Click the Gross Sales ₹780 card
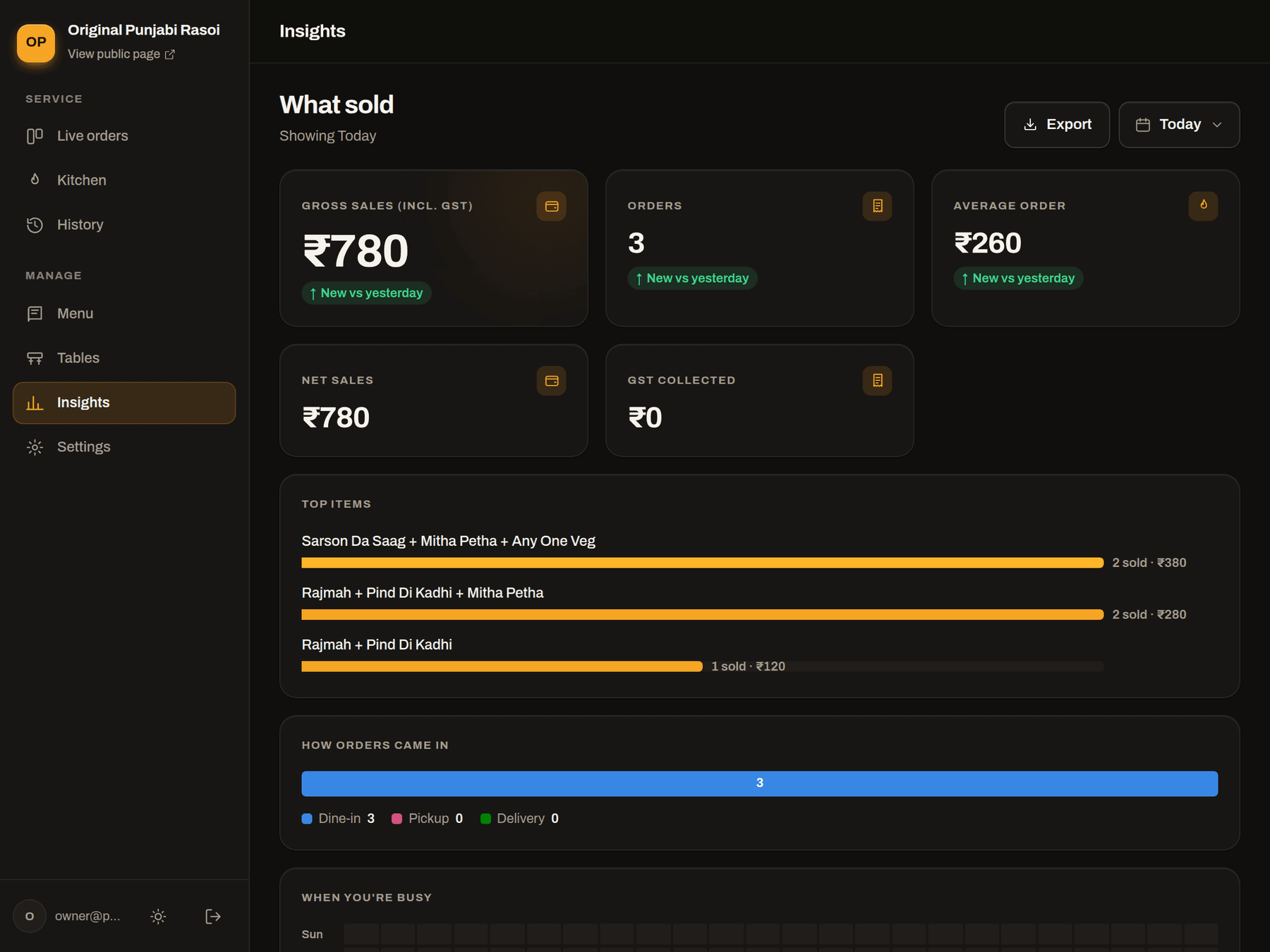This screenshot has width=1270, height=952. (434, 248)
